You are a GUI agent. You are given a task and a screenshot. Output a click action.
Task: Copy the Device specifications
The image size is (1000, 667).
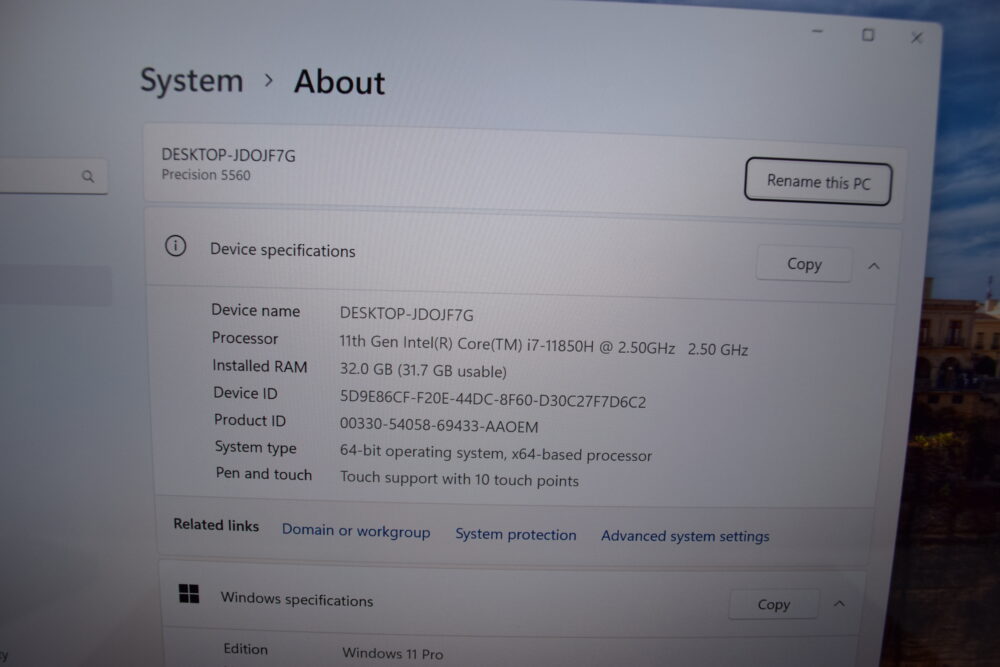804,264
